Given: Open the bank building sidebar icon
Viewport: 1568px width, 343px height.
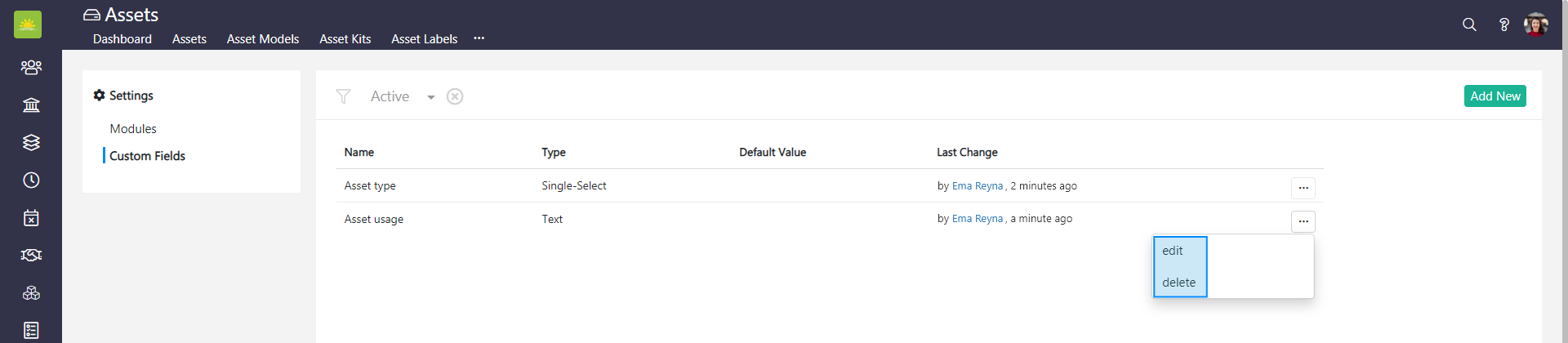Looking at the screenshot, I should click(x=31, y=105).
